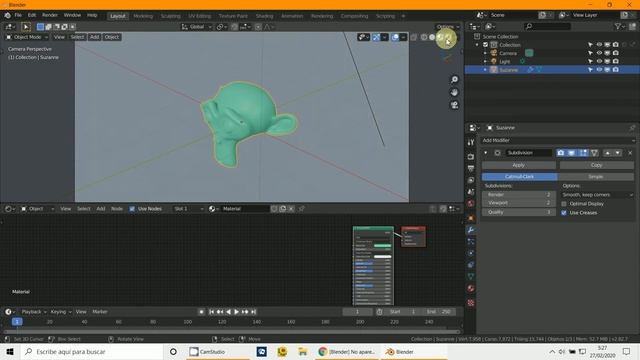Move the Subdivision modifier up

coord(607,153)
